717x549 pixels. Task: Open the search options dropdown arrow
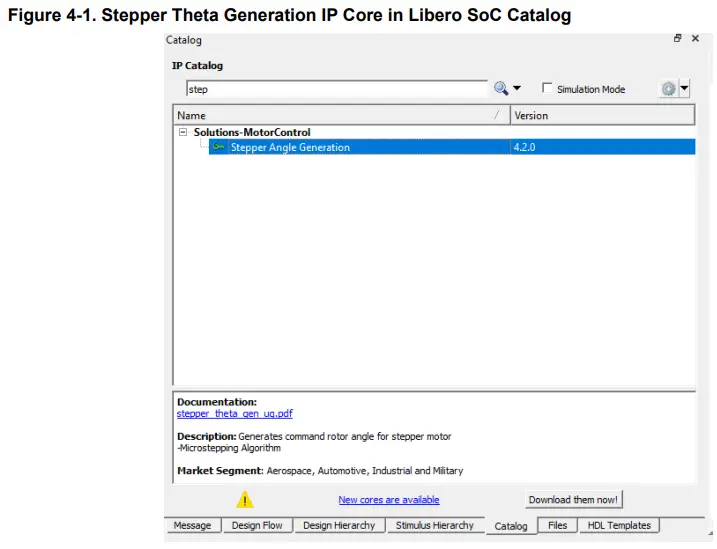[517, 88]
